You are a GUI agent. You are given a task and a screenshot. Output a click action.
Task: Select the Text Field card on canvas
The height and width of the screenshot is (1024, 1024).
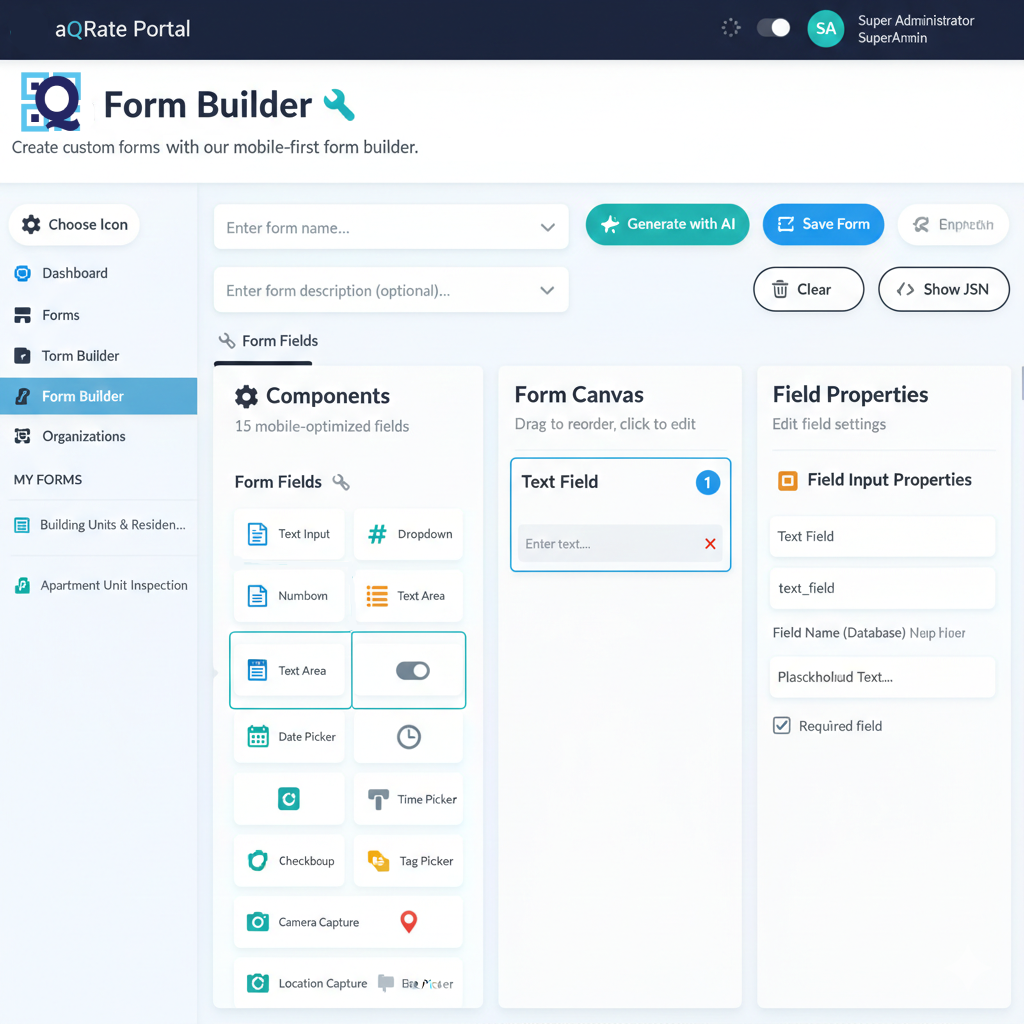tap(620, 515)
